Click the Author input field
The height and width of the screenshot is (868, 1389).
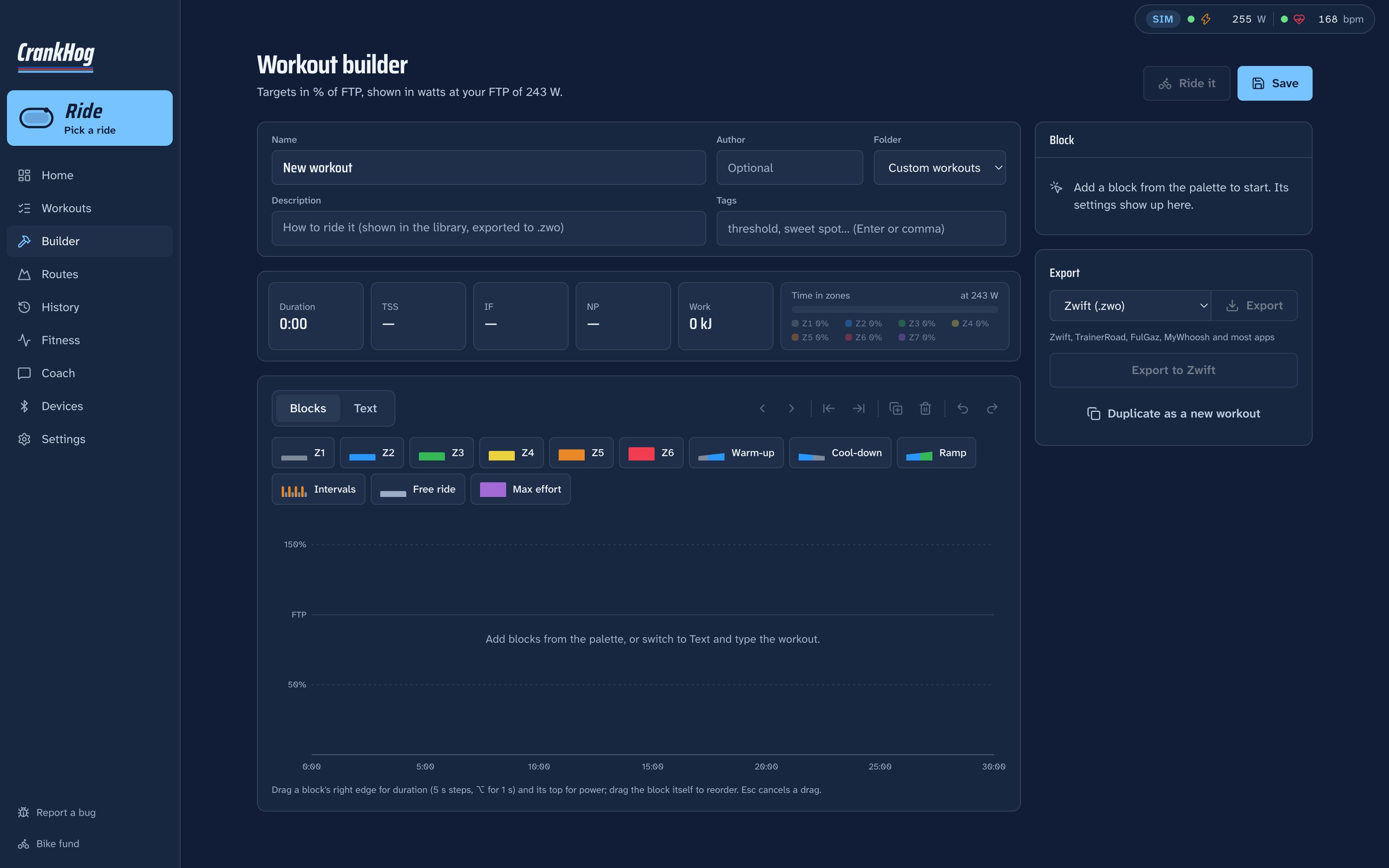click(790, 168)
